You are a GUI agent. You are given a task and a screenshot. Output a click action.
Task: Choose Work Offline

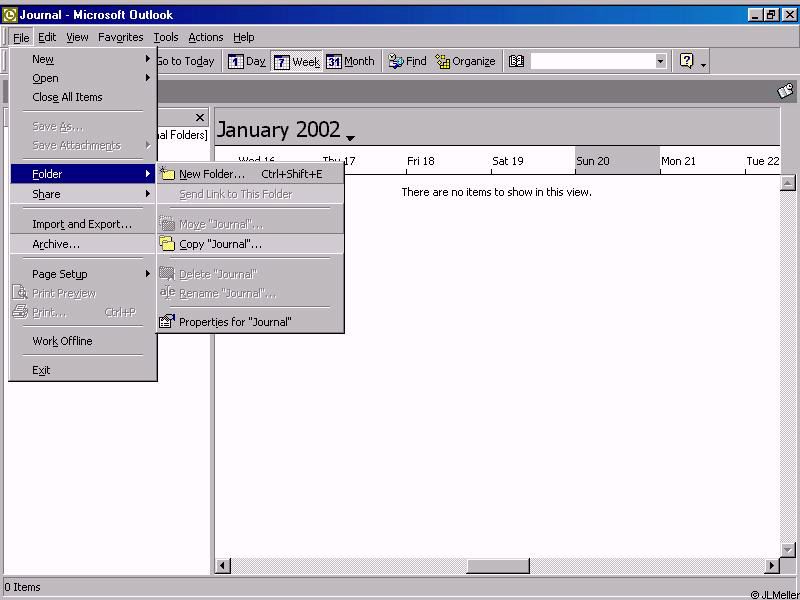(x=83, y=341)
